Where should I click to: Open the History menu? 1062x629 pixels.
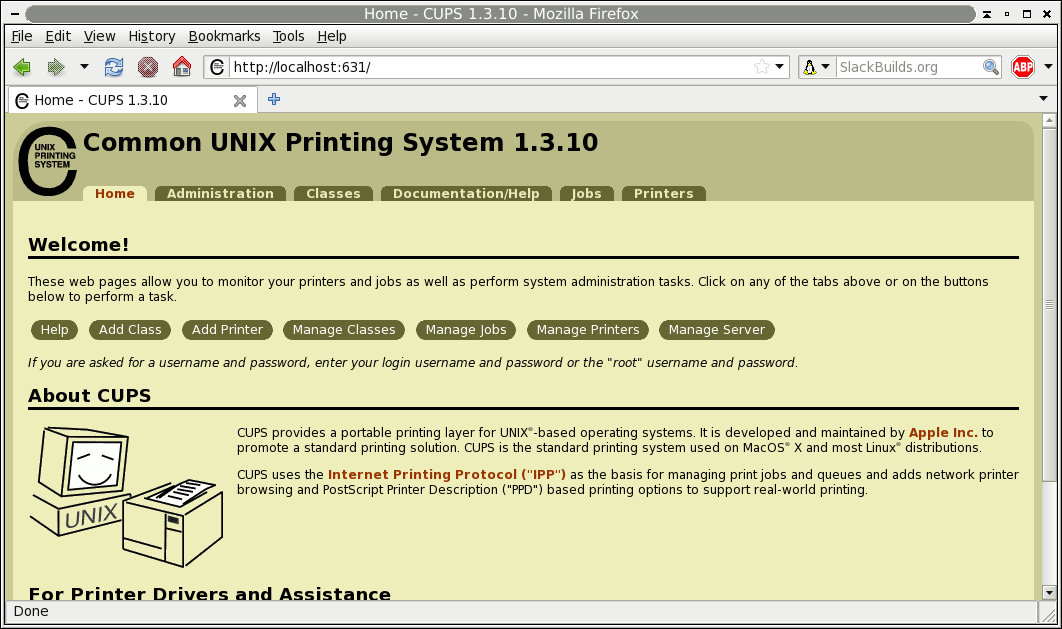point(152,36)
